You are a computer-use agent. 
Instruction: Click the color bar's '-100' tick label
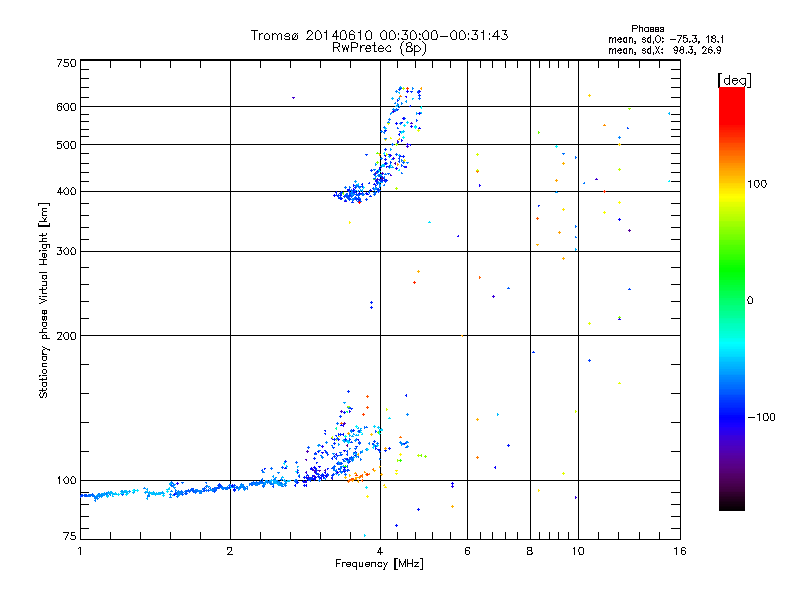pos(761,417)
